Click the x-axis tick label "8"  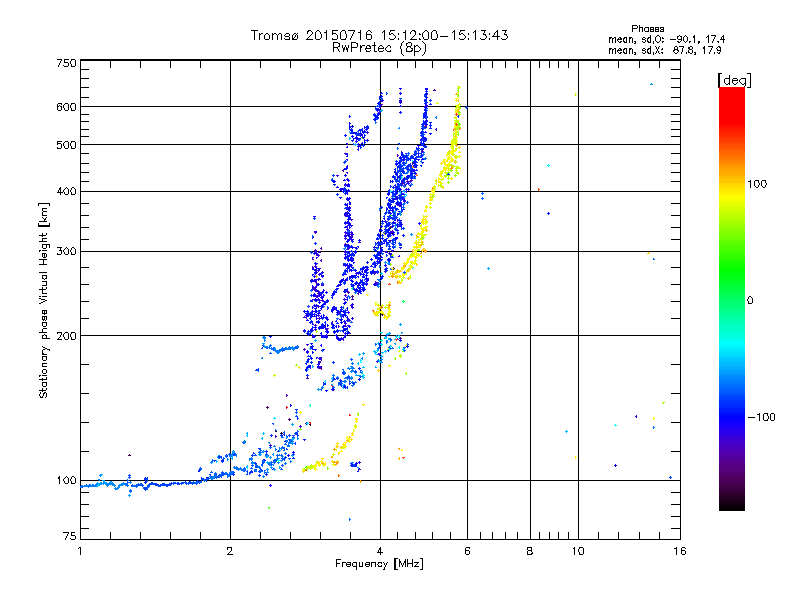[530, 551]
